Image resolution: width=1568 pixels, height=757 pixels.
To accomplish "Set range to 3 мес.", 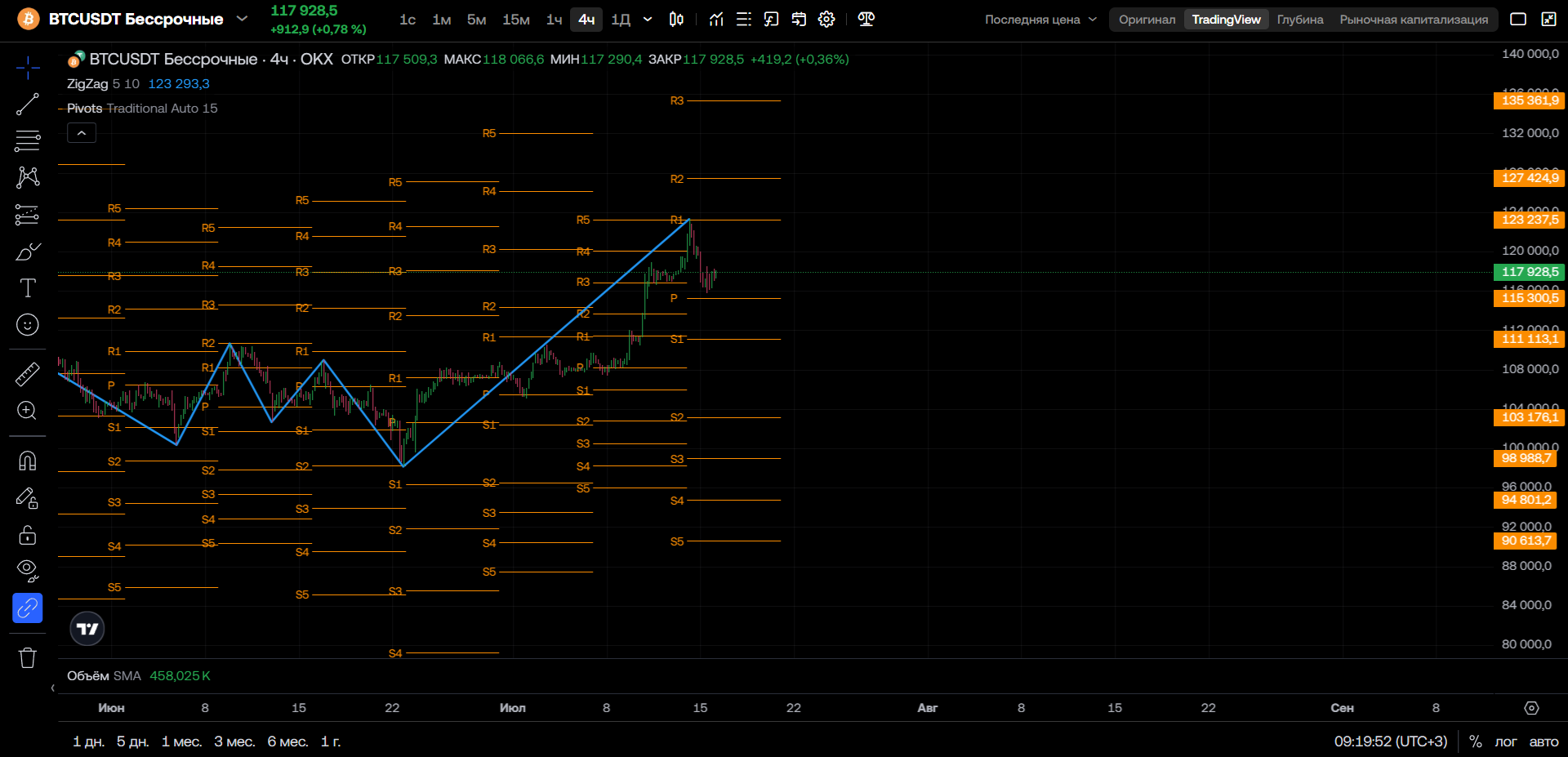I will pos(234,741).
